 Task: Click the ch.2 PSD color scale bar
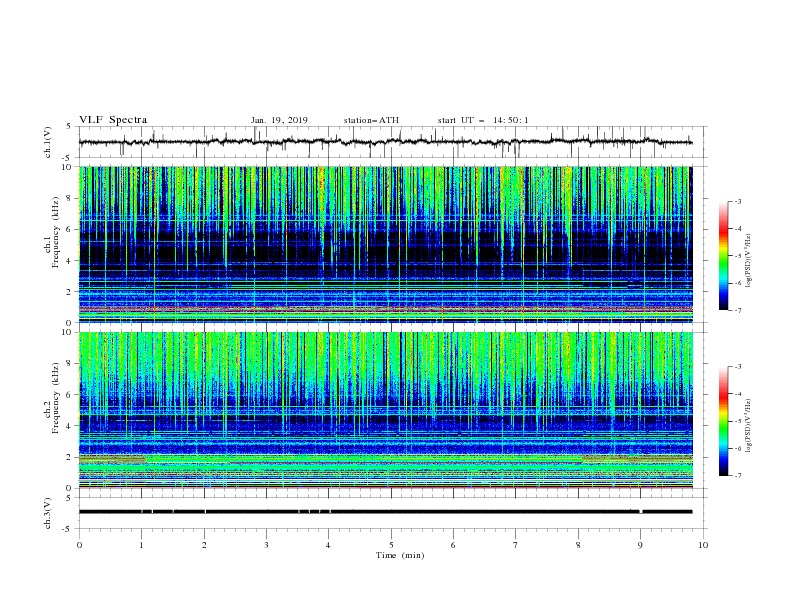(724, 421)
